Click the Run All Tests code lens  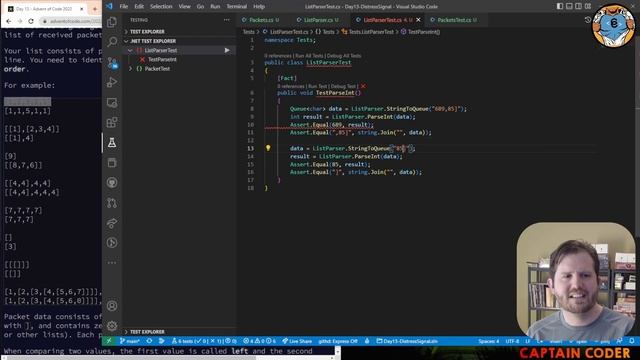click(x=310, y=56)
